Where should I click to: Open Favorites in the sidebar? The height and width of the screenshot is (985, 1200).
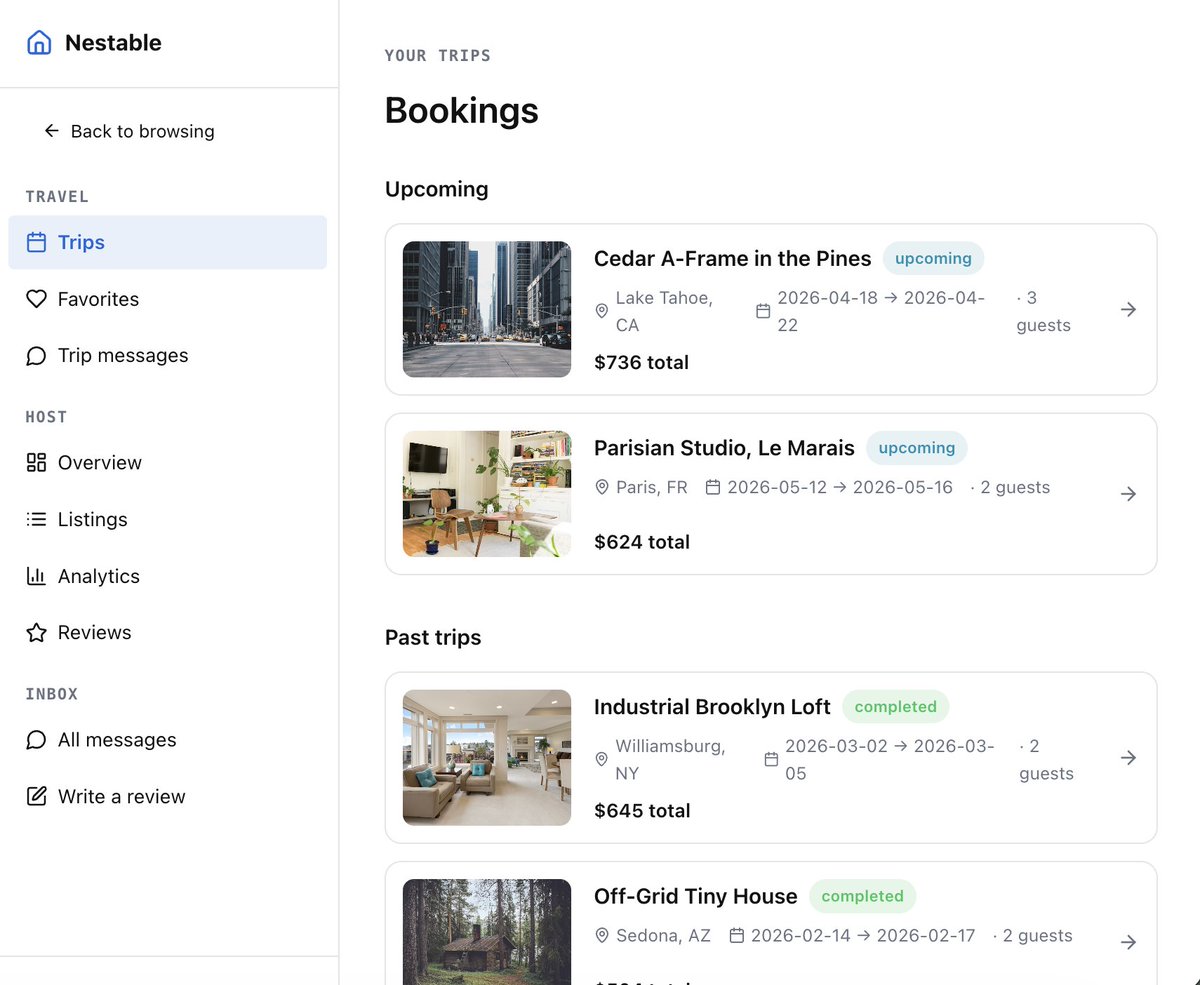168,299
